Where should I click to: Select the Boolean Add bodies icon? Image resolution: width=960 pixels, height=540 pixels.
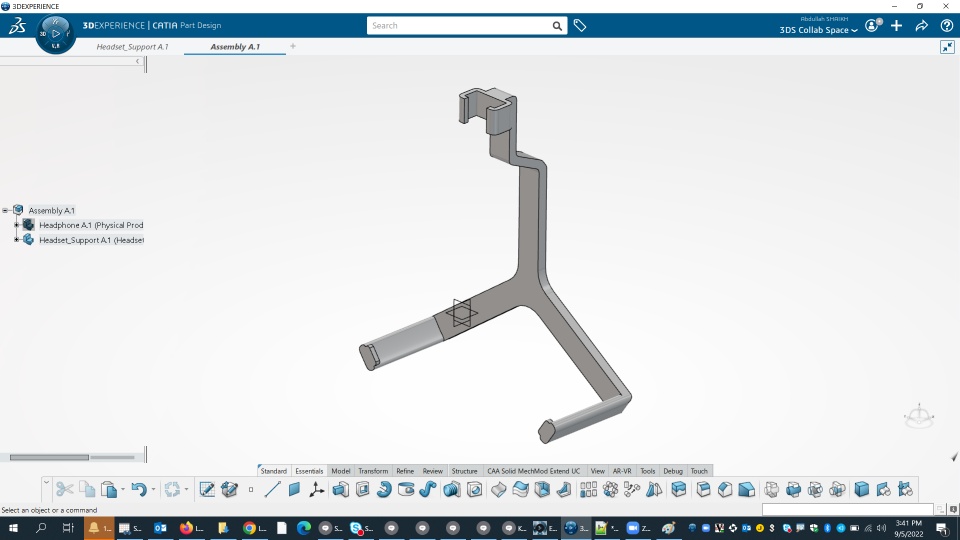pos(793,489)
